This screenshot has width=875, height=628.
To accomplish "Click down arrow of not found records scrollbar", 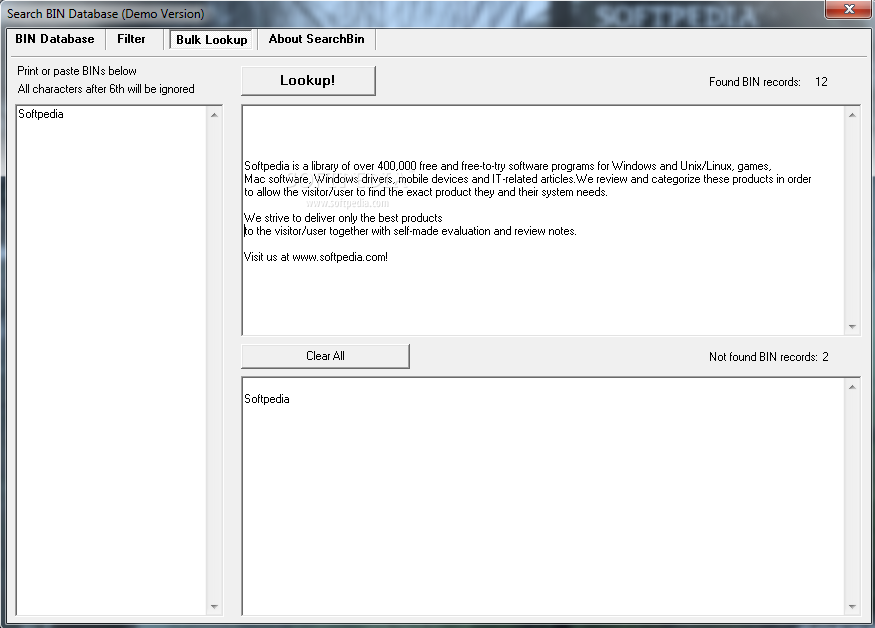I will (852, 606).
